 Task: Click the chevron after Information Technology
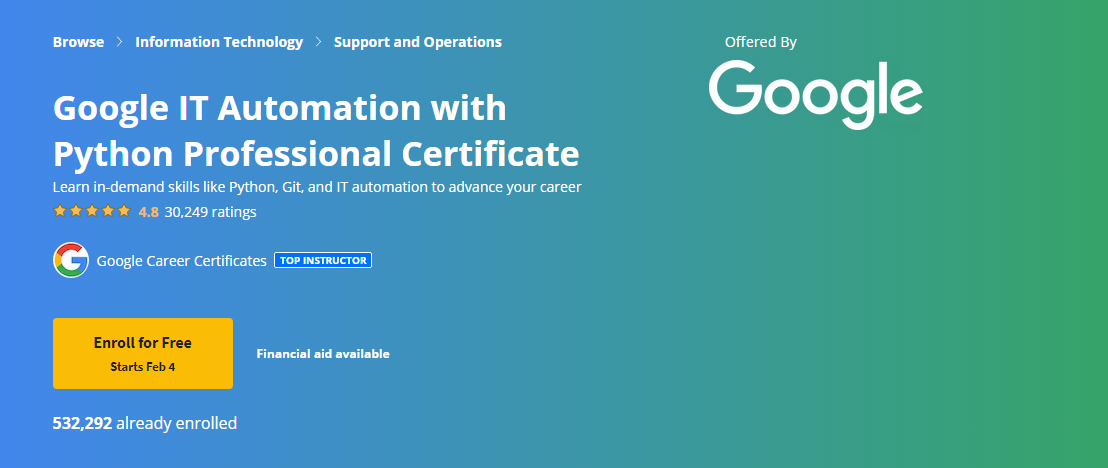[319, 42]
